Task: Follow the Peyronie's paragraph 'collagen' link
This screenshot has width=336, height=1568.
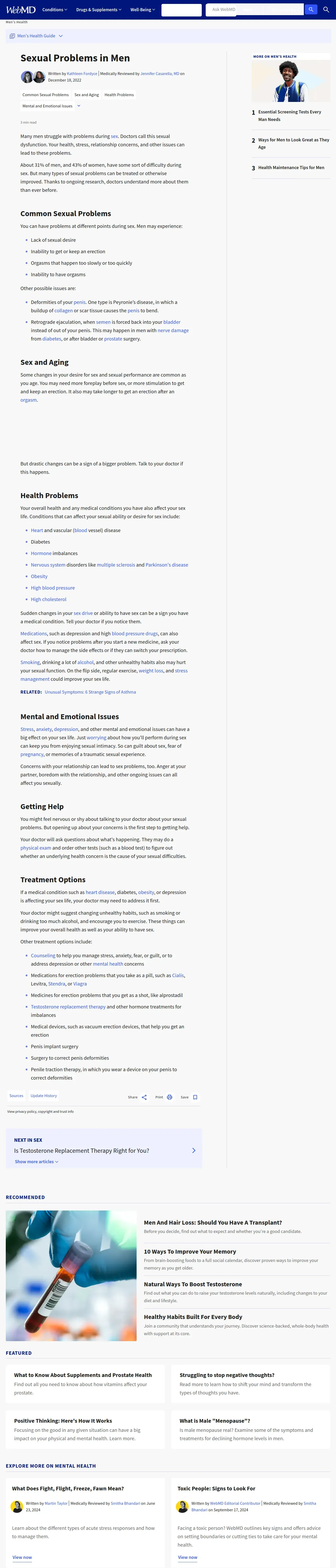Action: [x=63, y=310]
